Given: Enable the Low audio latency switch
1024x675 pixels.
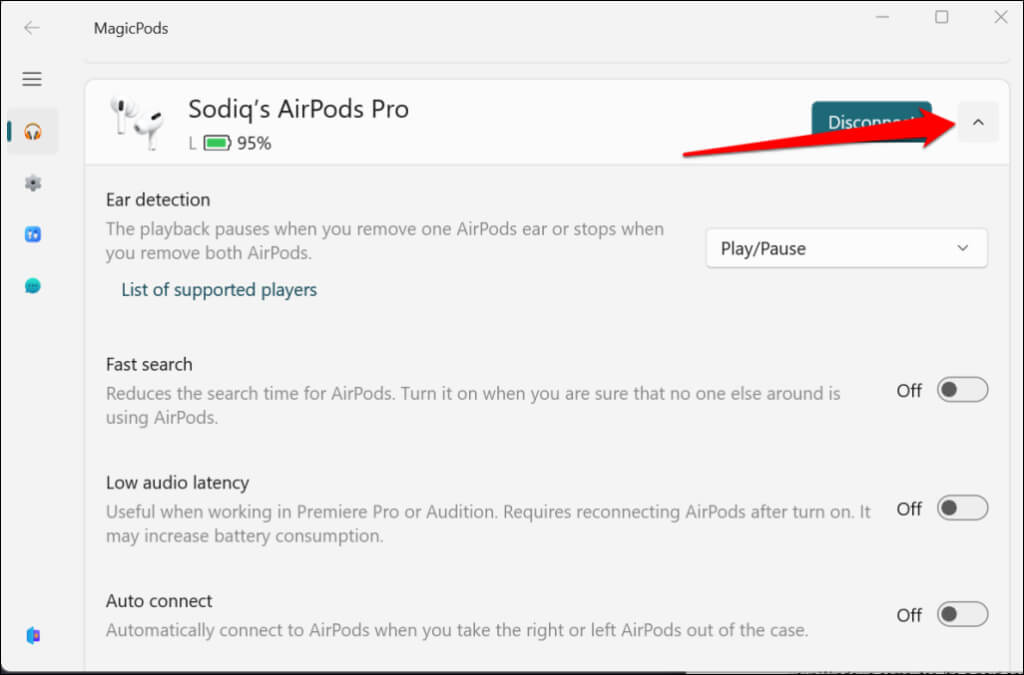Looking at the screenshot, I should (962, 508).
